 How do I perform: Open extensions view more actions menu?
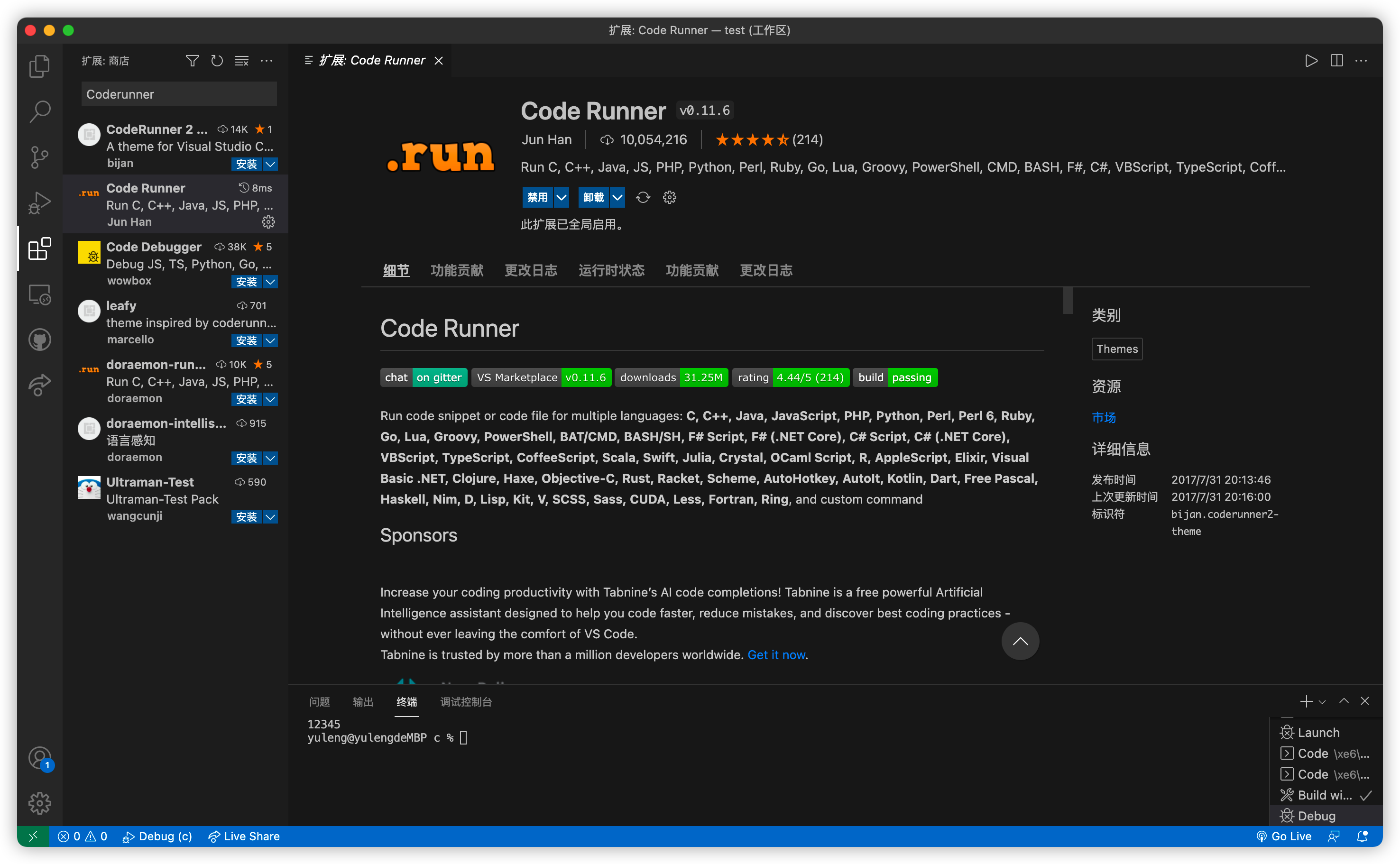[267, 61]
